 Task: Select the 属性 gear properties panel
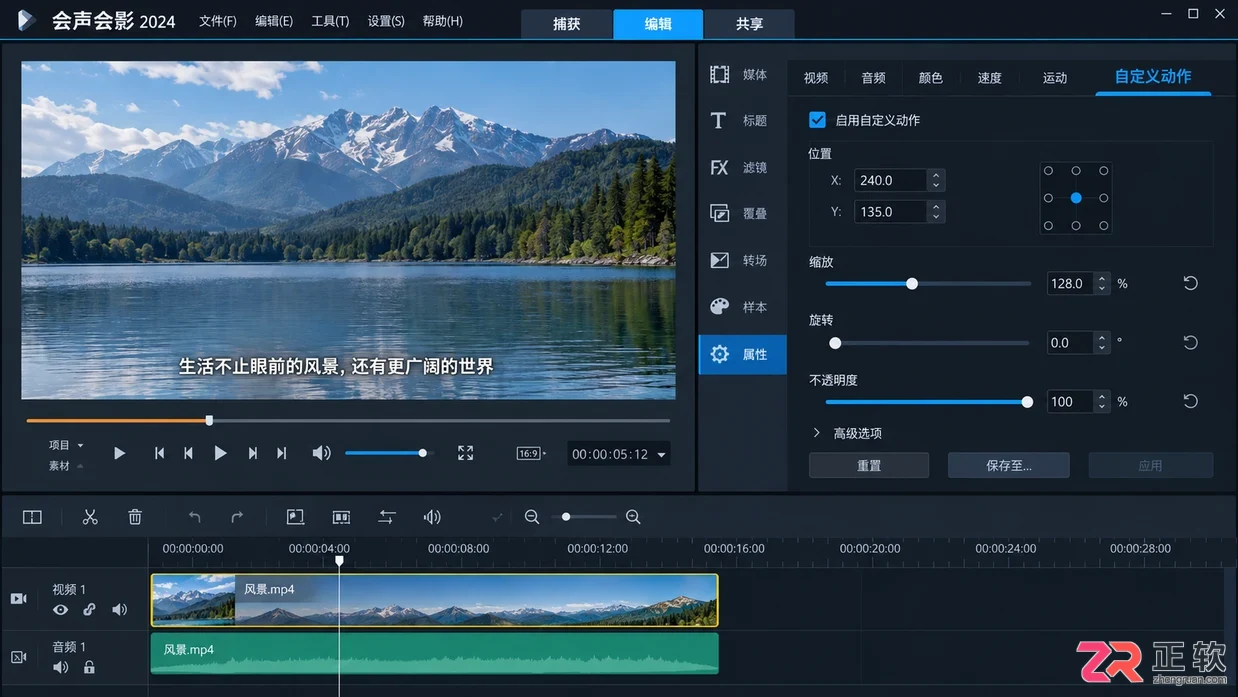coord(742,354)
